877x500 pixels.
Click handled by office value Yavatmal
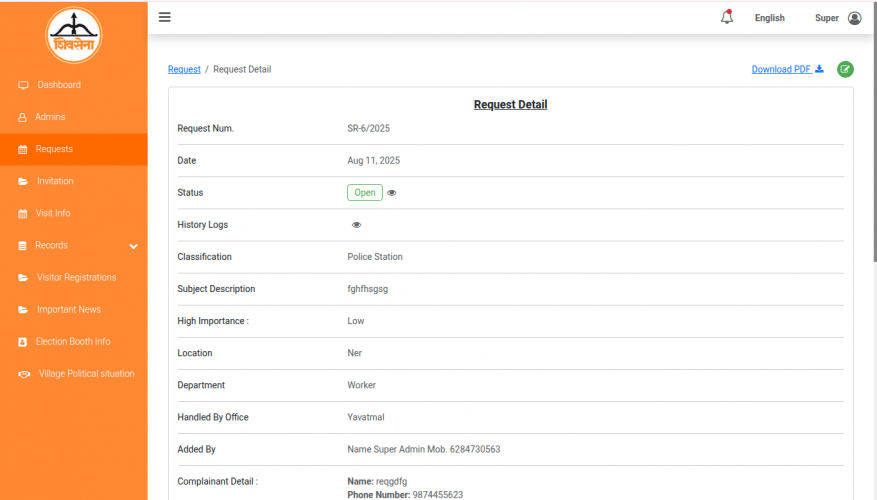(x=366, y=417)
